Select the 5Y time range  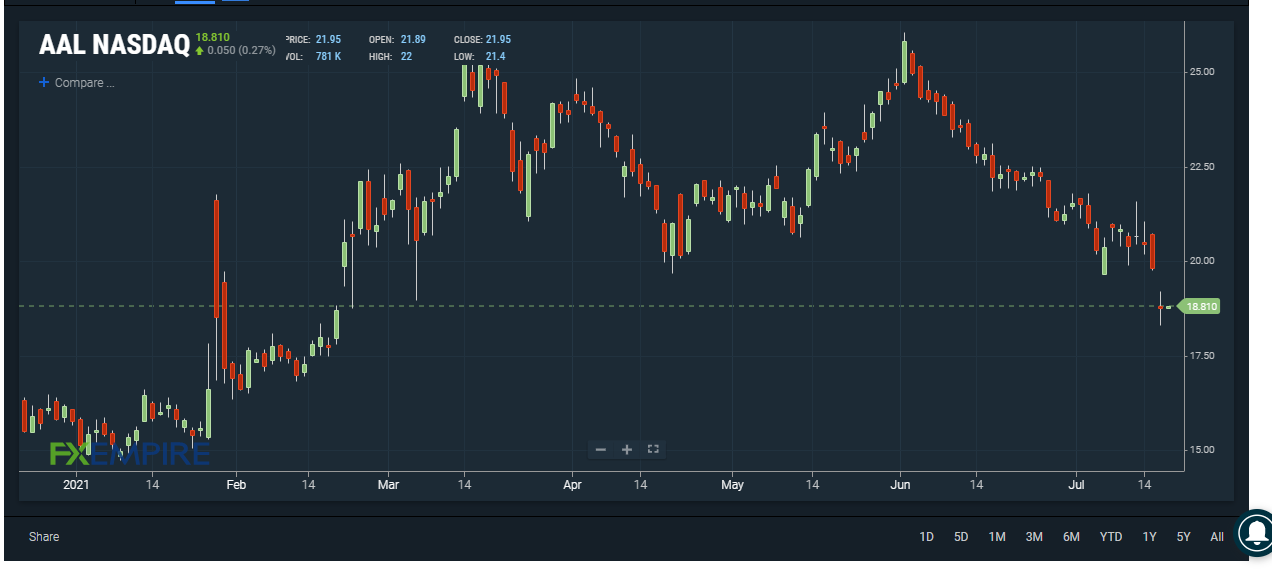pyautogui.click(x=1184, y=537)
